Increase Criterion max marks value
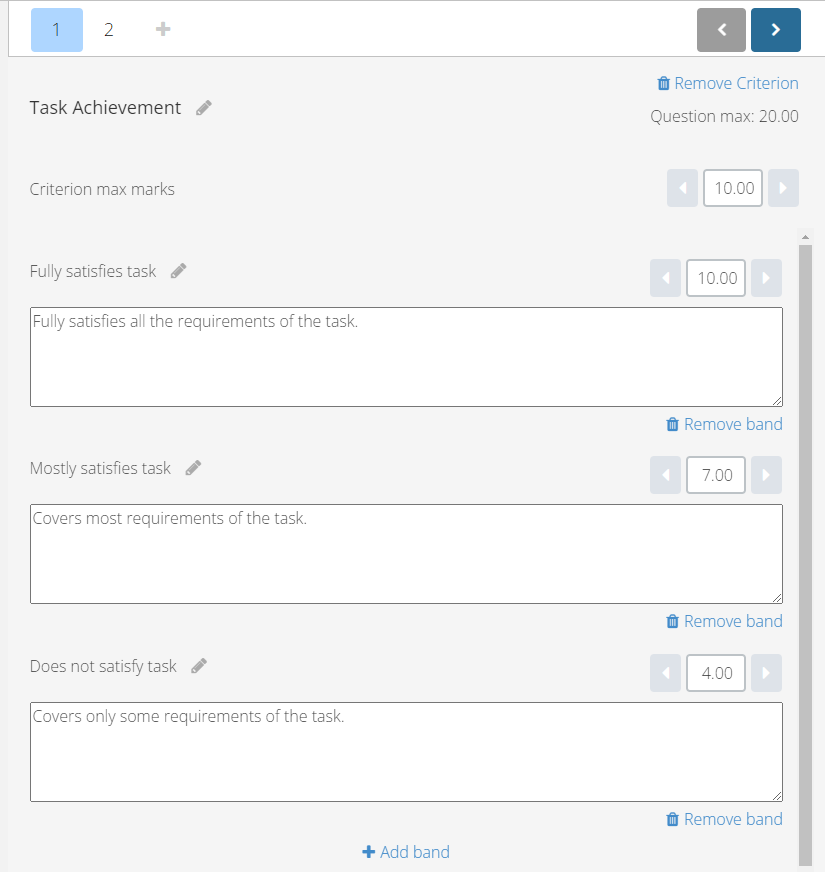This screenshot has height=872, width=825. click(x=783, y=188)
